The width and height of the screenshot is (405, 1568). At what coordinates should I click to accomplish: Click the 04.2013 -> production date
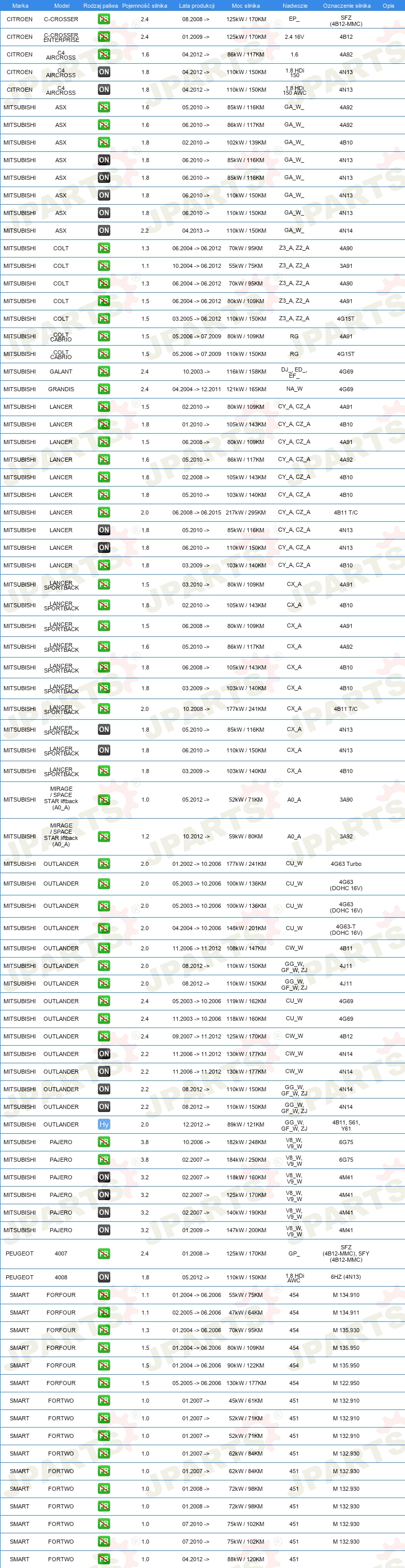coord(196,231)
